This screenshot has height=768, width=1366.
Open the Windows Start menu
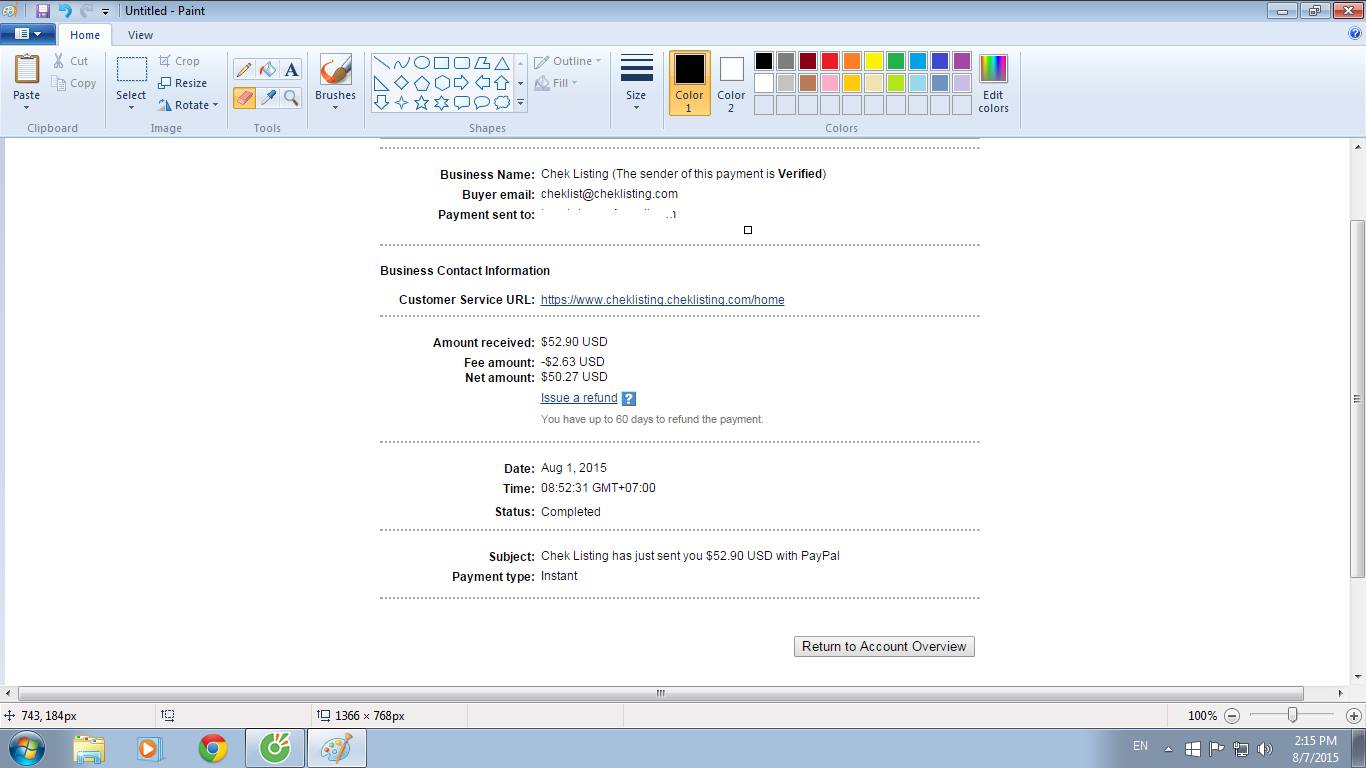point(26,748)
